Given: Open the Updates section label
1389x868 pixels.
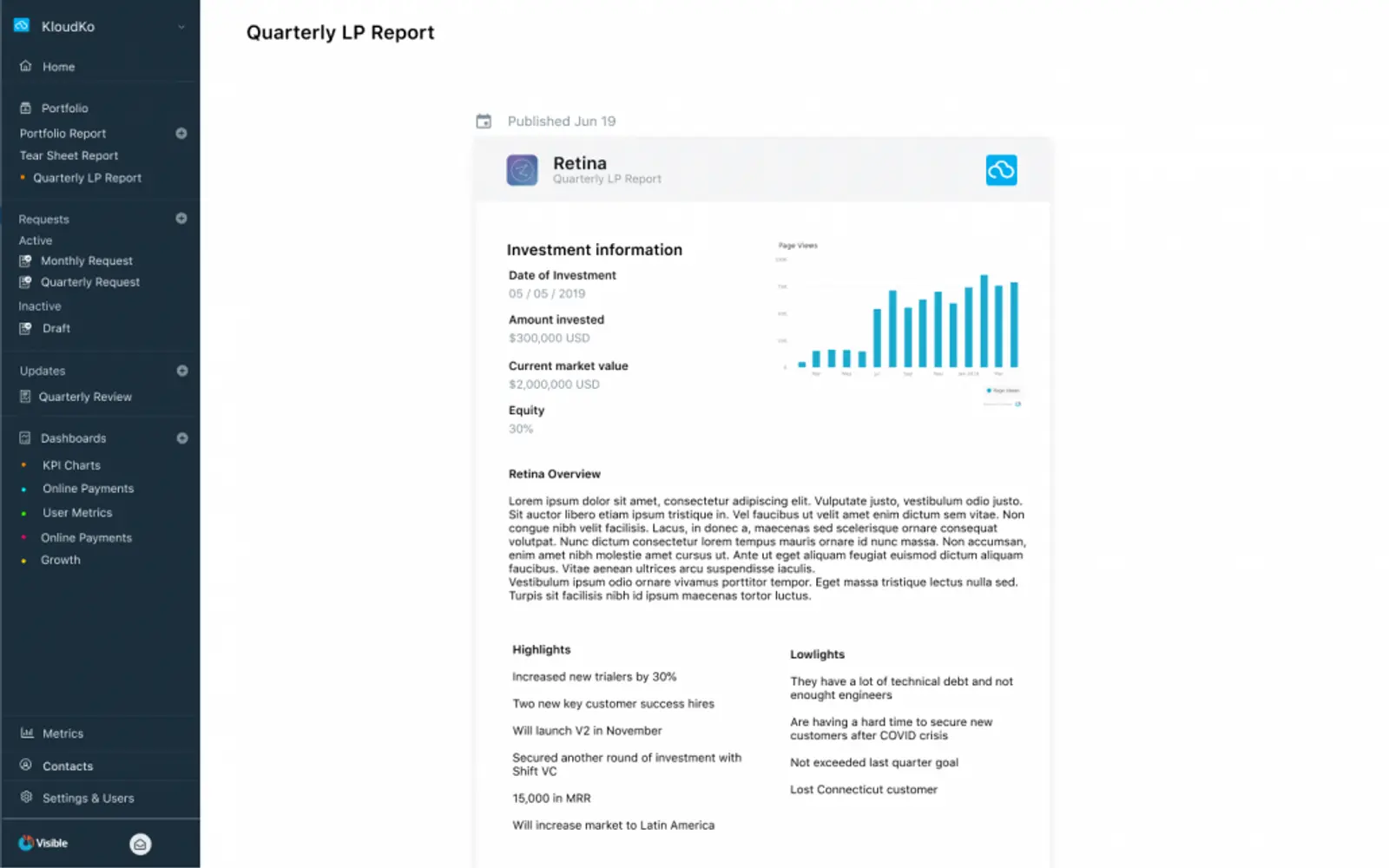Looking at the screenshot, I should click(43, 371).
